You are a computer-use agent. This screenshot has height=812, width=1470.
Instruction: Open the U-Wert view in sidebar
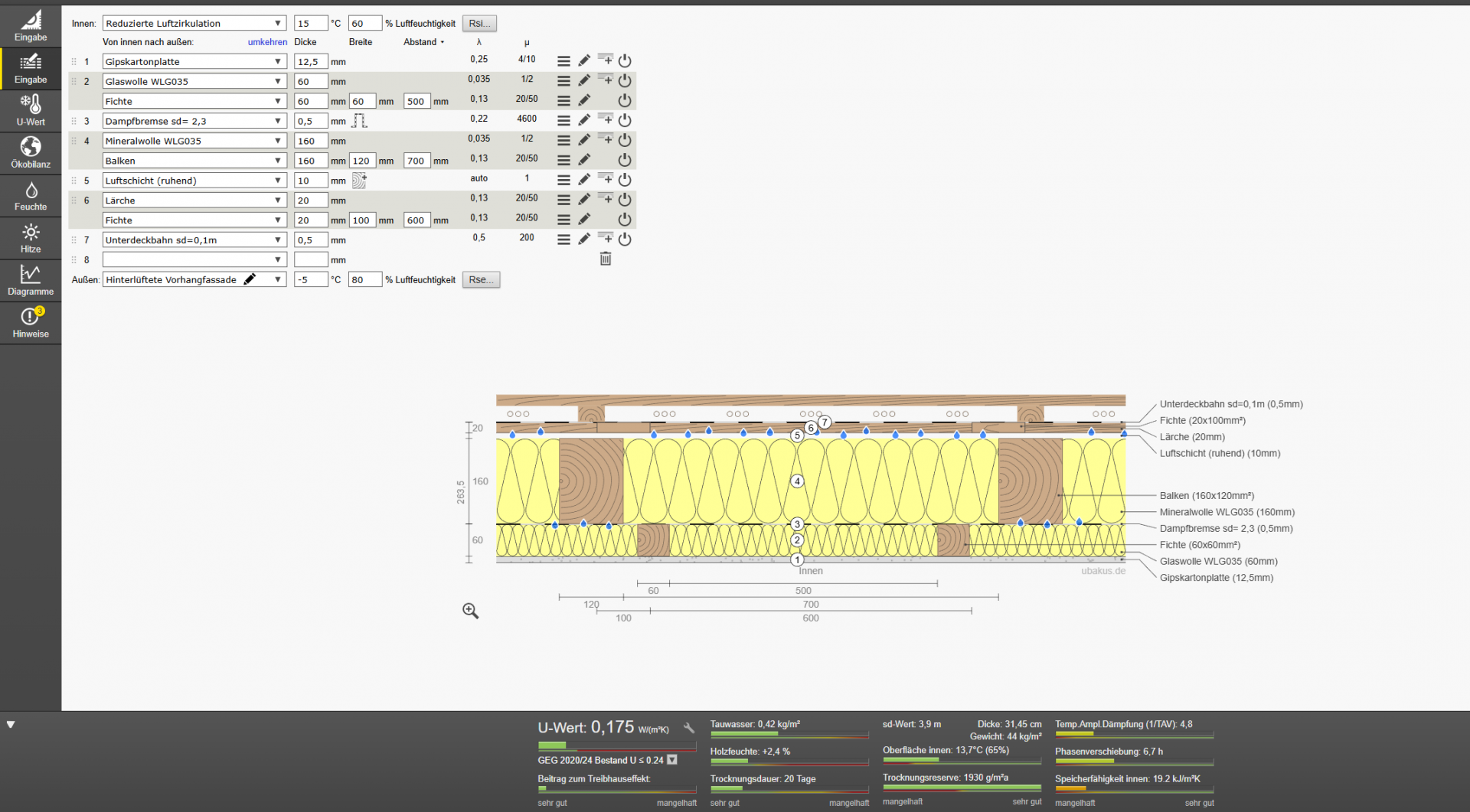[x=31, y=111]
